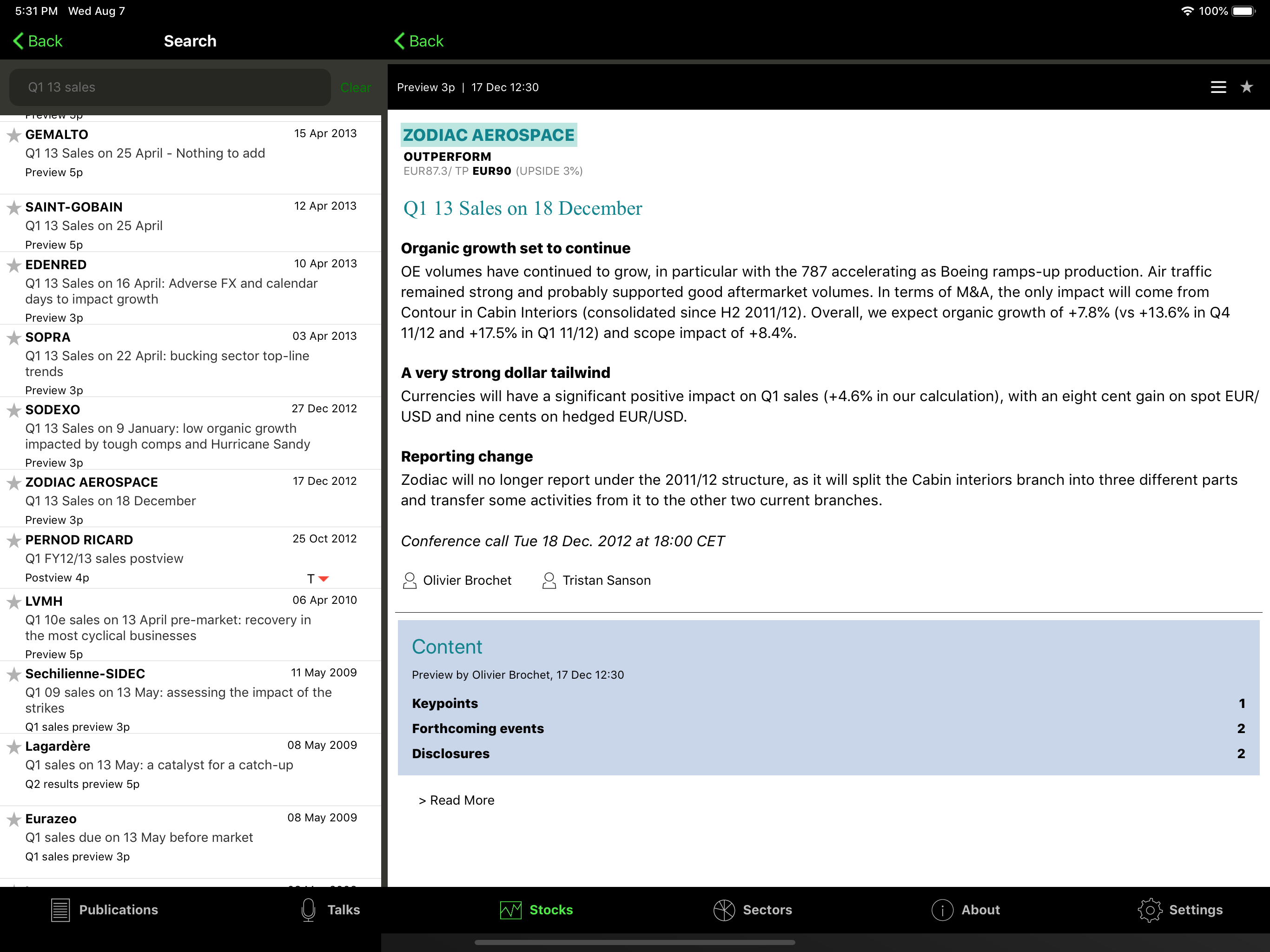The image size is (1270, 952).
Task: Star the GEMALTO result
Action: (x=14, y=135)
